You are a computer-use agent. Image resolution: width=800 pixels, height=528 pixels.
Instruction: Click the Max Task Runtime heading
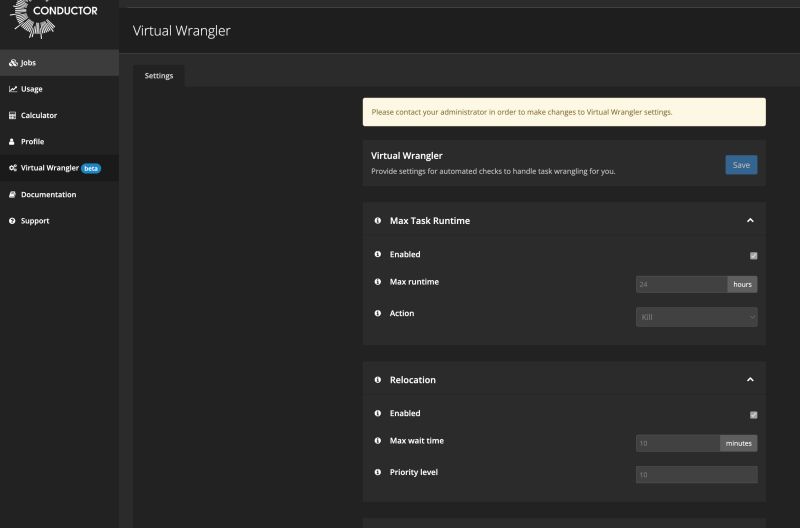point(430,221)
